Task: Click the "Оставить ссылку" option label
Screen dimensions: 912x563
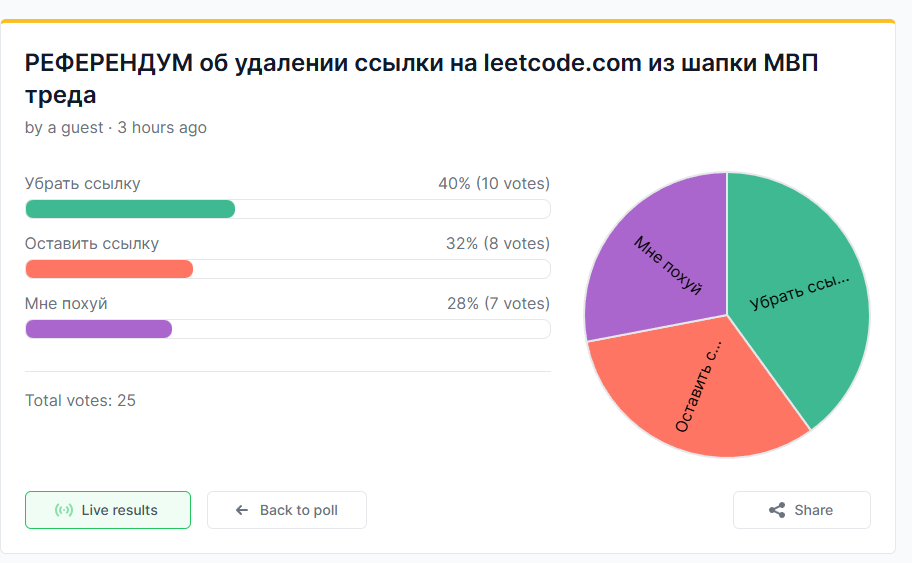Action: pyautogui.click(x=92, y=244)
